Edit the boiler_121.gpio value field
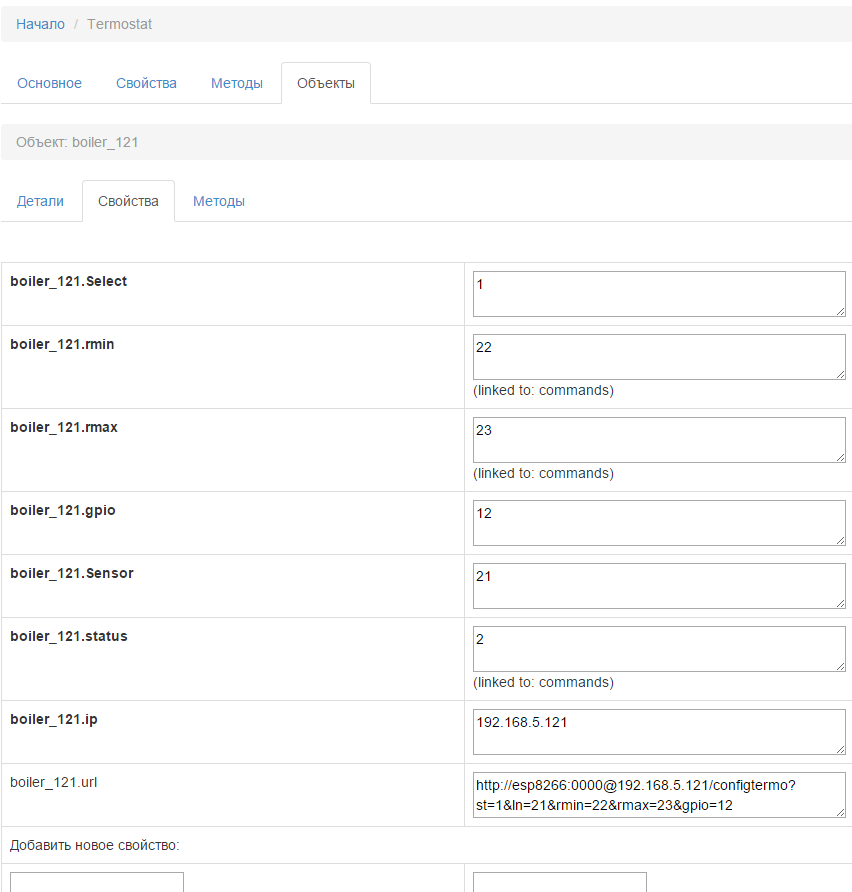The width and height of the screenshot is (852, 892). [658, 523]
